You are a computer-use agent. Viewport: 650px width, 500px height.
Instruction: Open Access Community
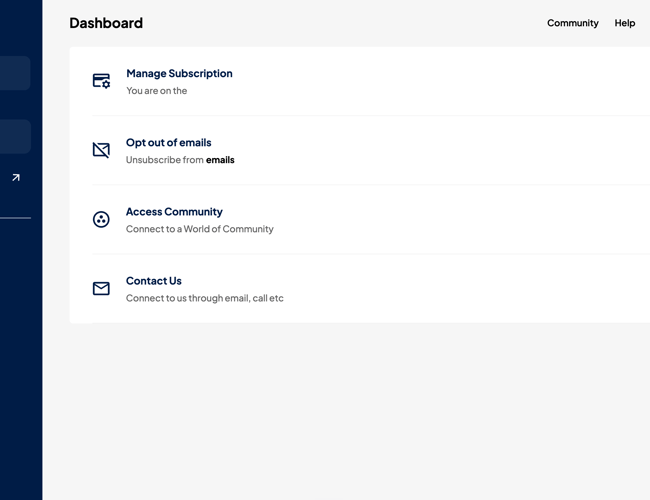coord(174,212)
